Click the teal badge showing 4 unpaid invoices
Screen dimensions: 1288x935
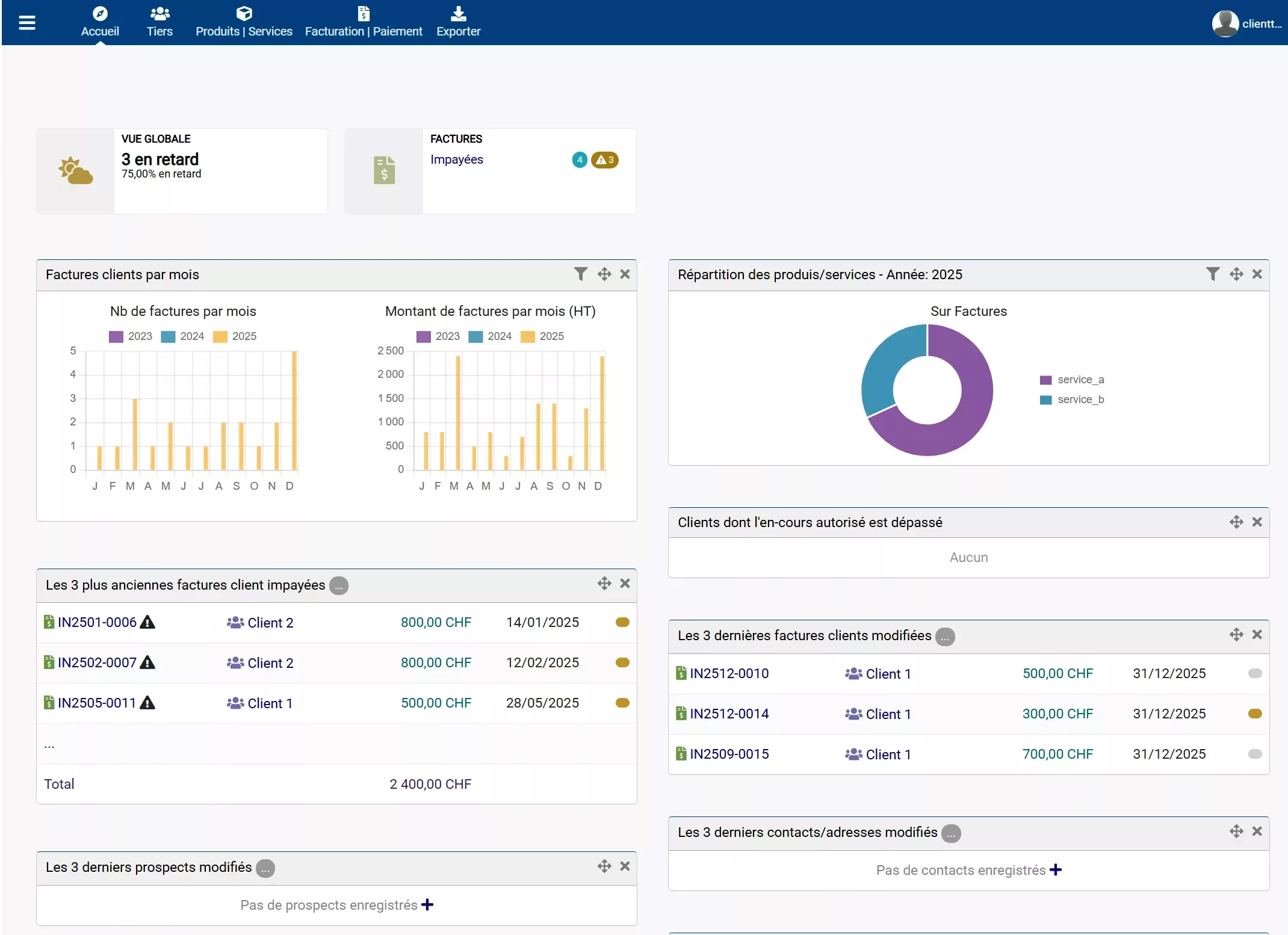coord(579,160)
